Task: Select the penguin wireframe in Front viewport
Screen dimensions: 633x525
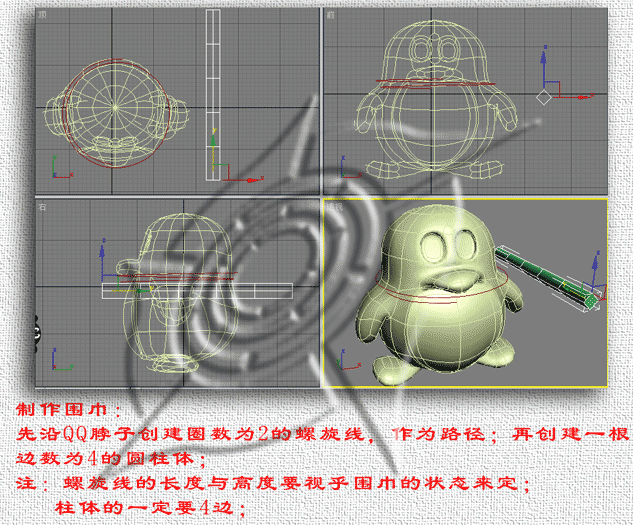Action: pyautogui.click(x=436, y=101)
